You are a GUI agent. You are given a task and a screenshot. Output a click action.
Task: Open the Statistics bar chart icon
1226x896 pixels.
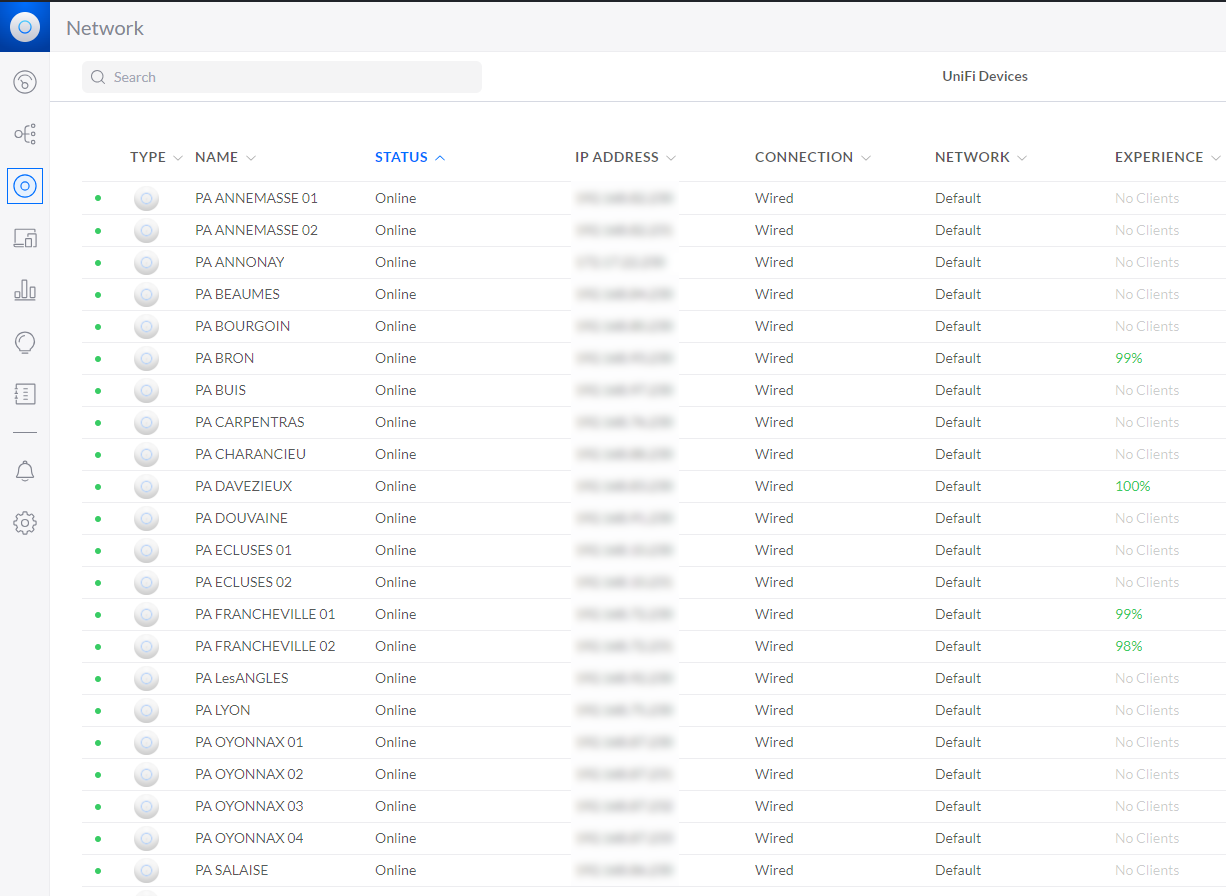click(25, 290)
